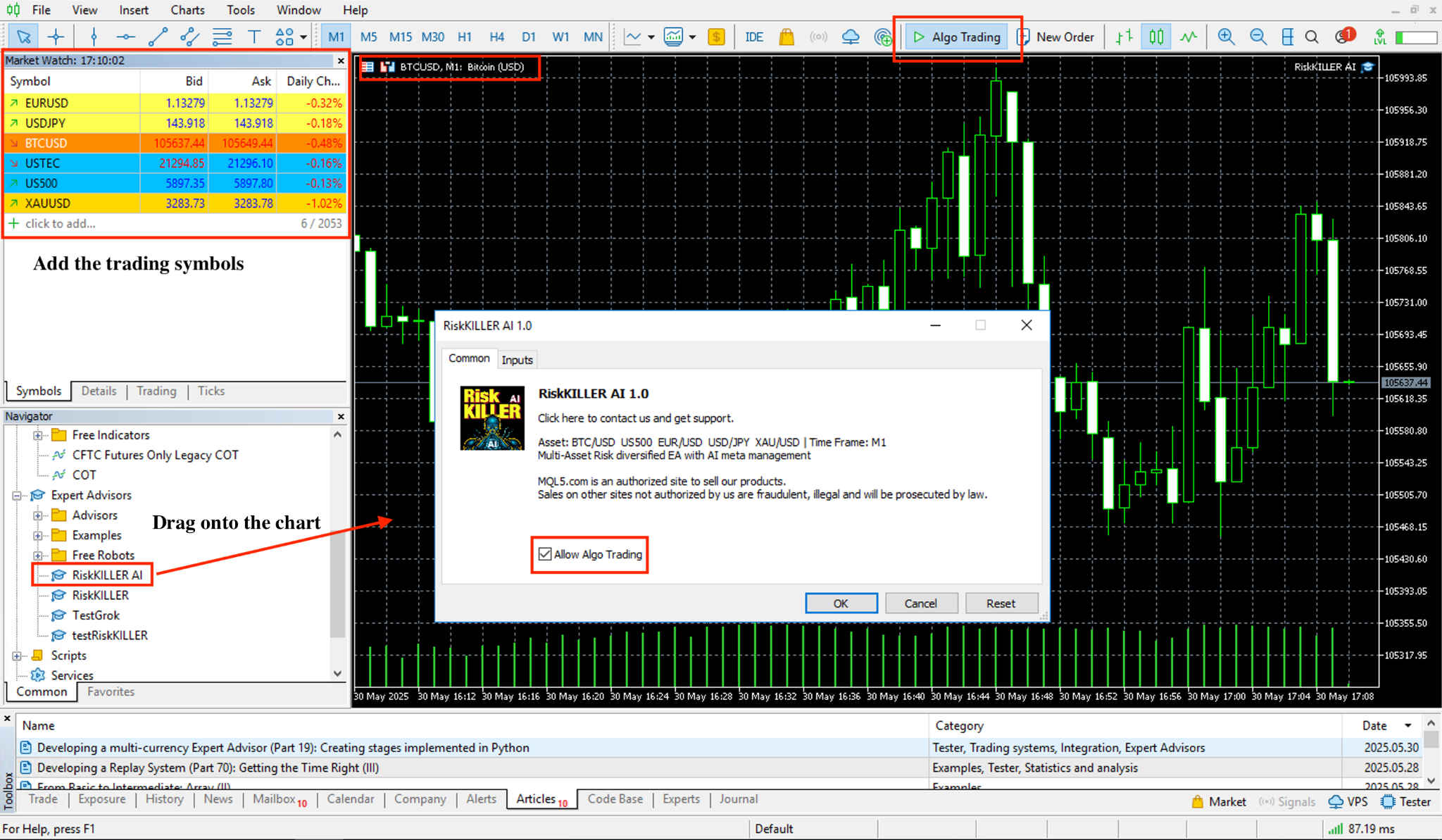Screen dimensions: 1442x840
Task: Sort articles by Date column dropdown
Action: [1408, 725]
